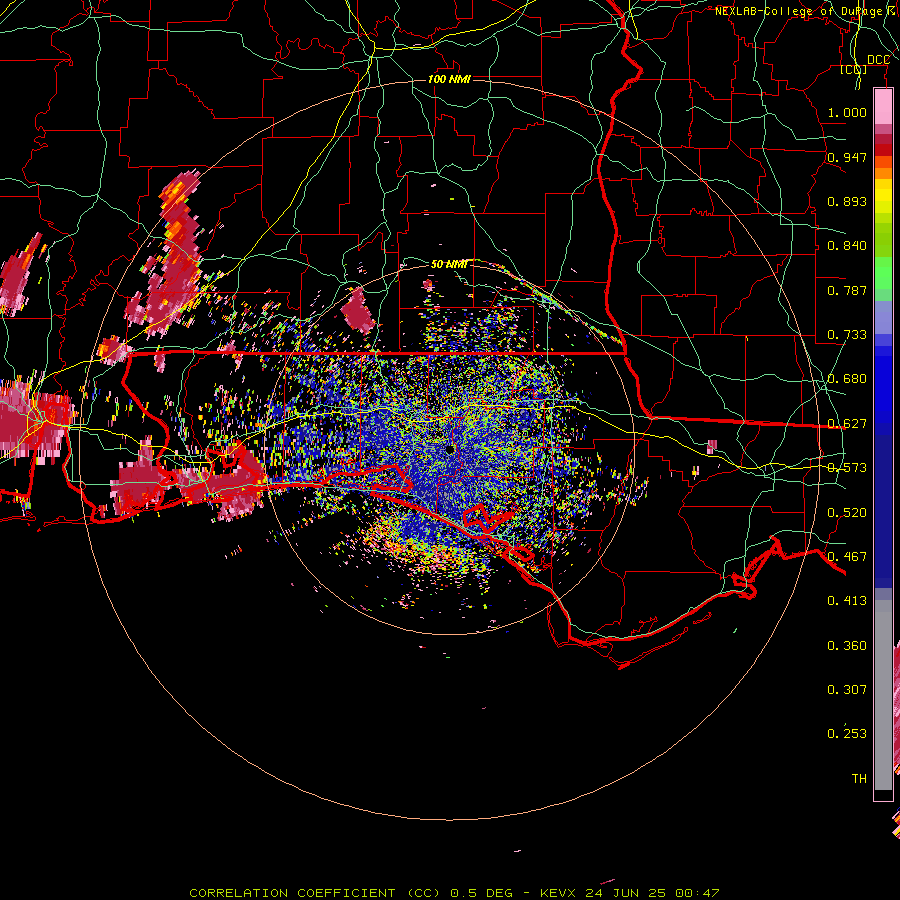Select the 0.947 scale value
The width and height of the screenshot is (900, 900).
(x=847, y=157)
